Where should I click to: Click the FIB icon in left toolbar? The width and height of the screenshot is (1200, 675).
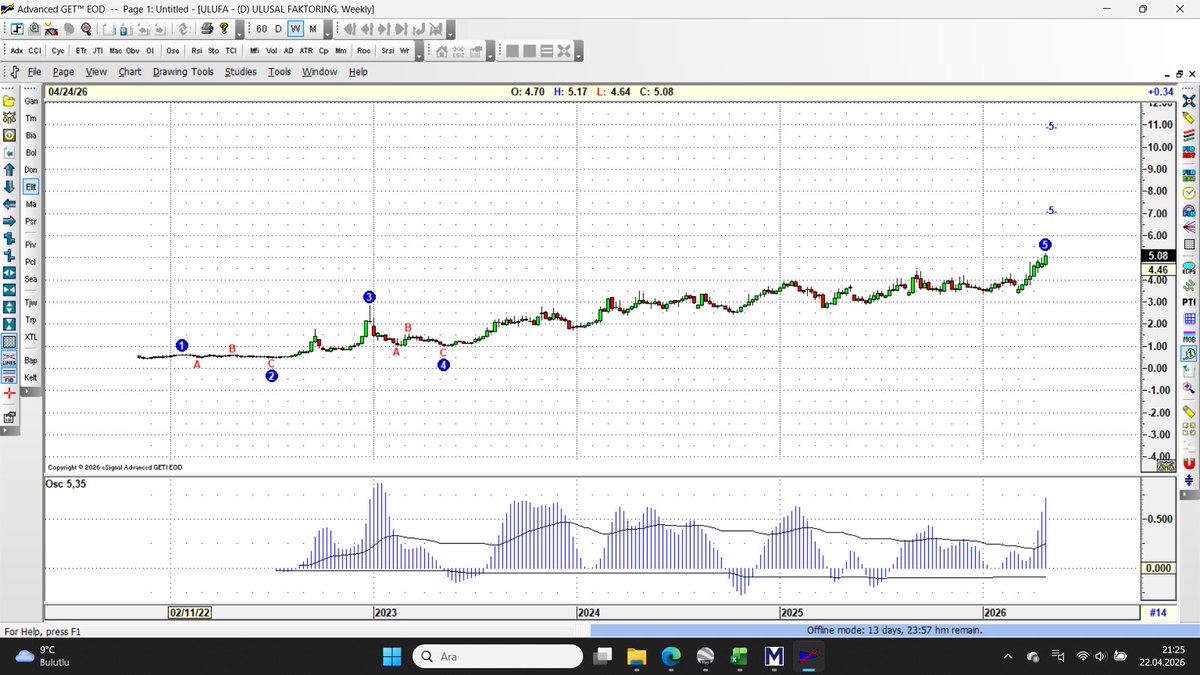coord(9,377)
